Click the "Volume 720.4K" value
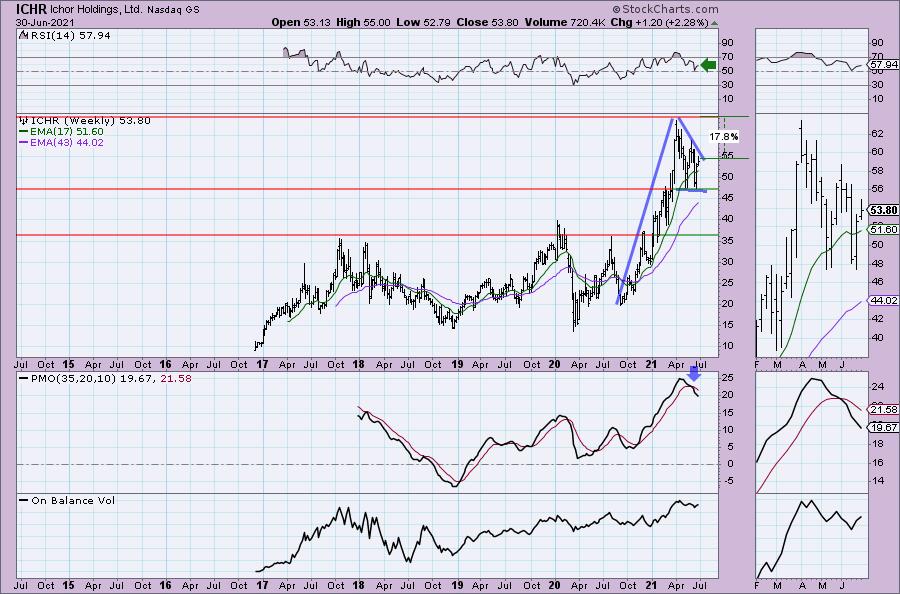The image size is (900, 594). [563, 22]
